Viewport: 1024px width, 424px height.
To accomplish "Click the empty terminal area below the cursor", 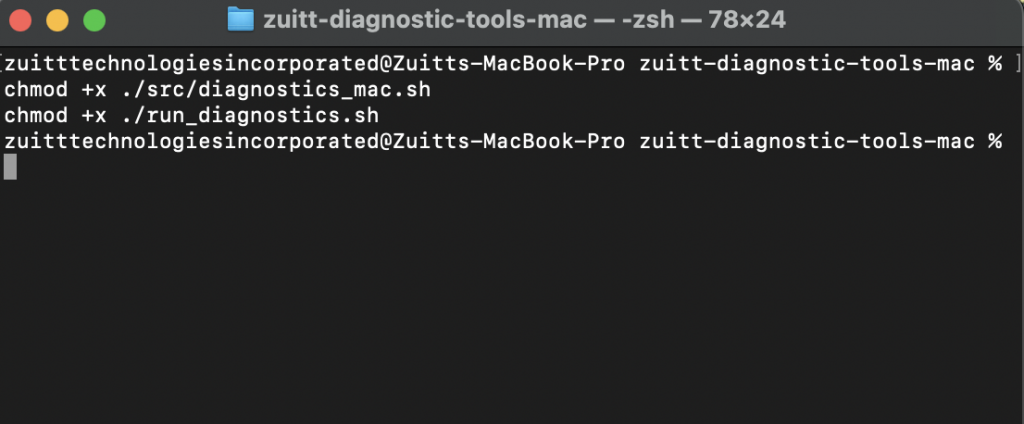I will click(x=500, y=300).
